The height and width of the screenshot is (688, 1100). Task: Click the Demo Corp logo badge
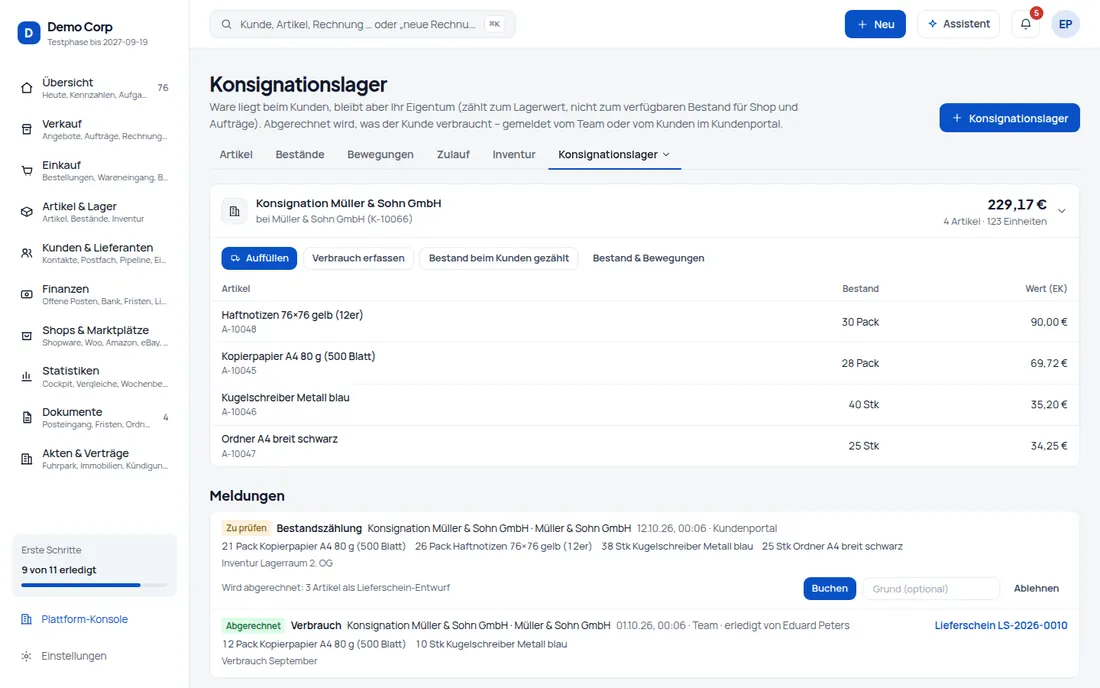click(29, 32)
